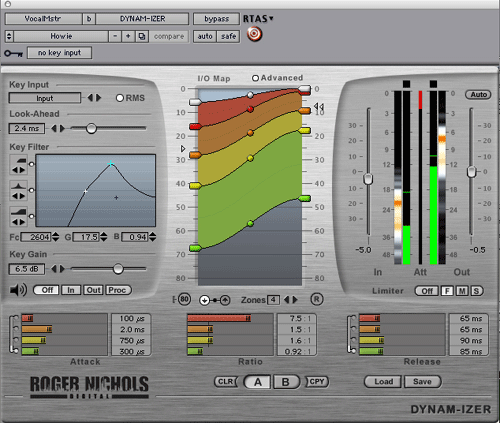This screenshot has width=500, height=423.
Task: Click the CLR button
Action: click(x=226, y=382)
